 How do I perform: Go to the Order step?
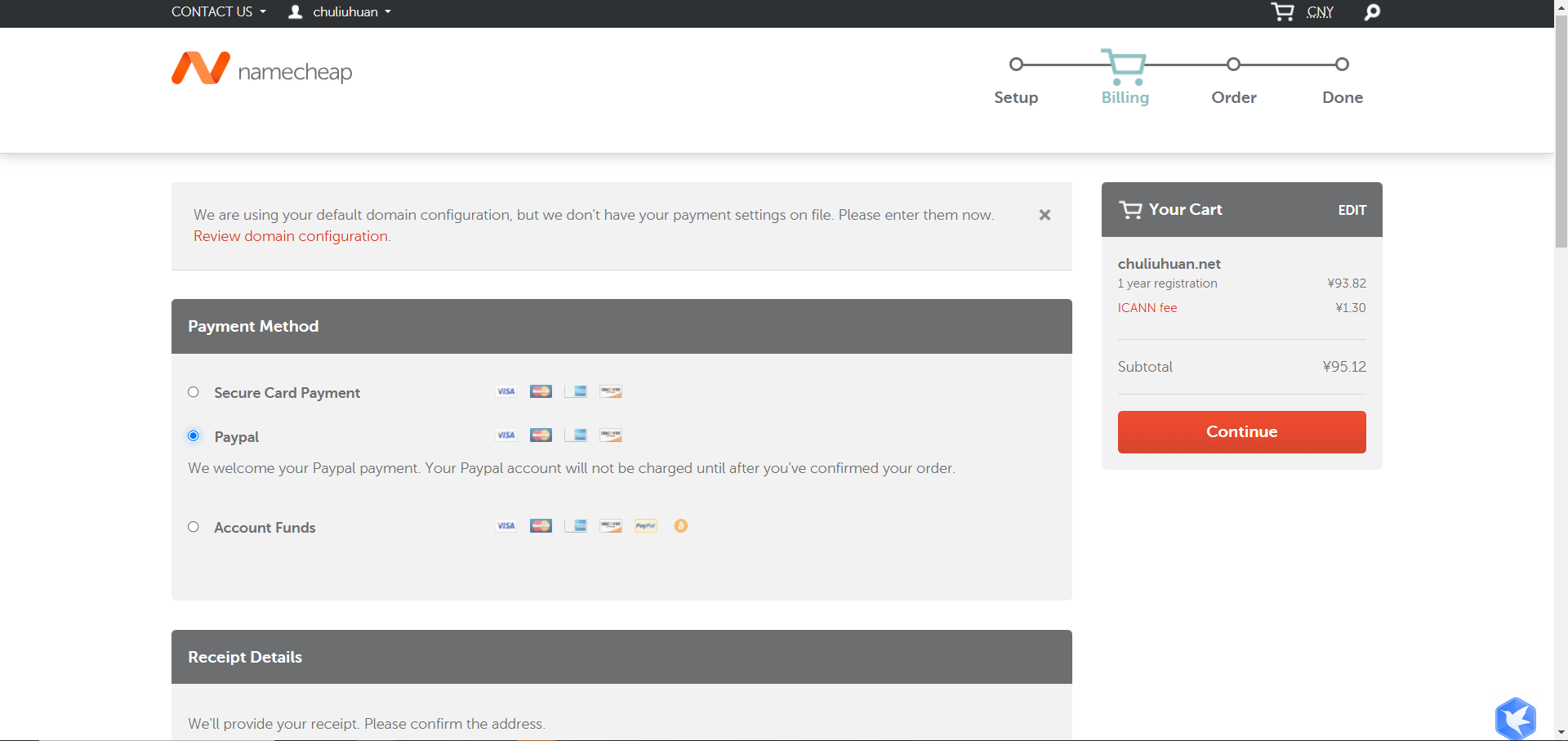pos(1234,97)
